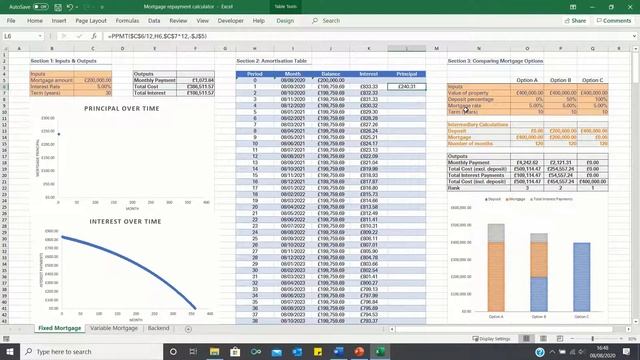This screenshot has height=360, width=640.
Task: Open the Mail app from taskbar
Action: point(276,351)
